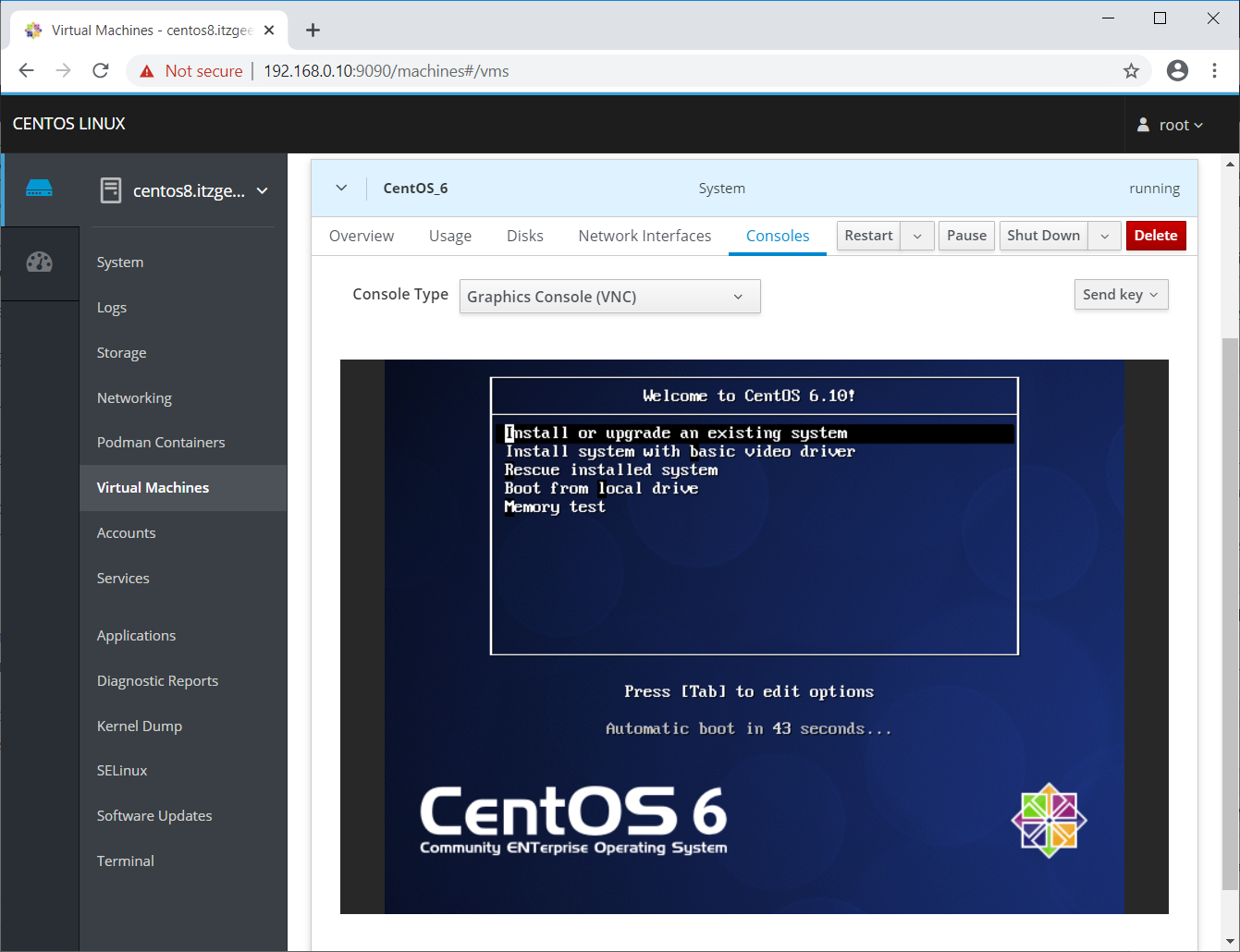Screen dimensions: 1240x952
Task: Open the Chrome three-dot menu
Action: pyautogui.click(x=1214, y=71)
